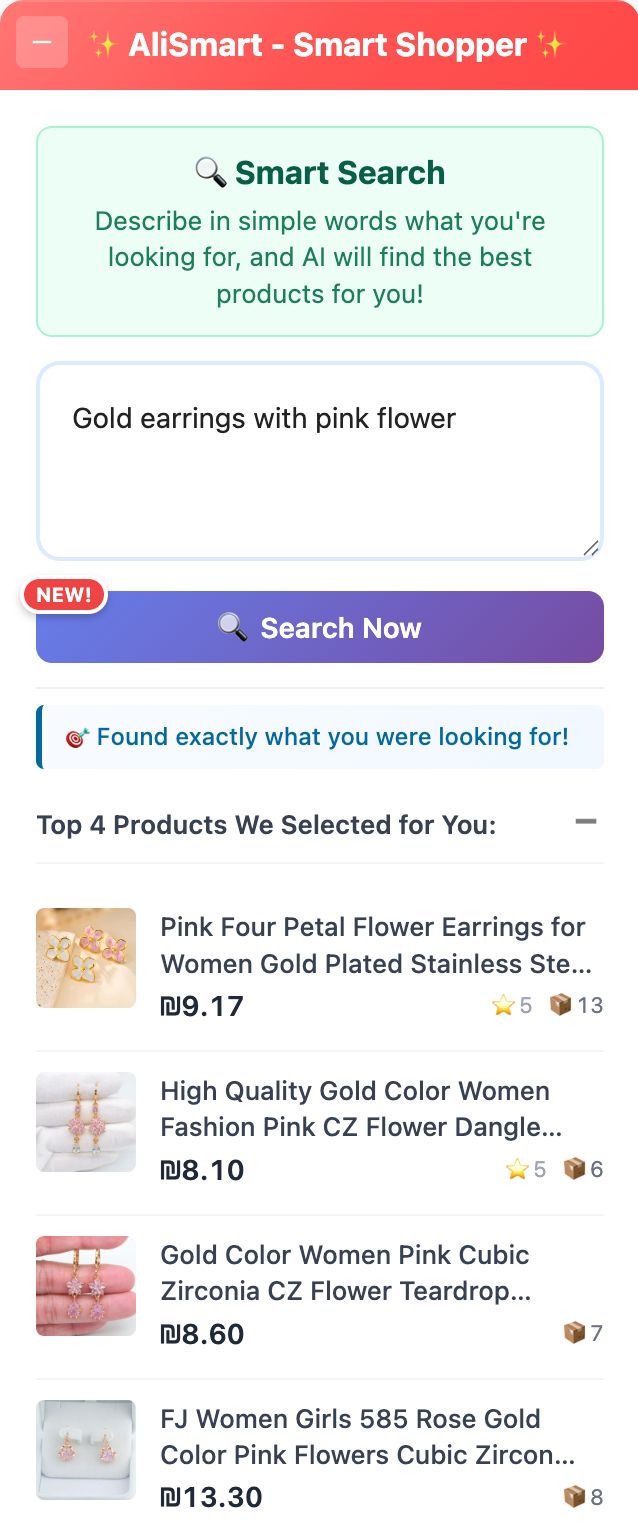Collapse the Top 4 Products list
The image size is (638, 1534).
click(586, 822)
